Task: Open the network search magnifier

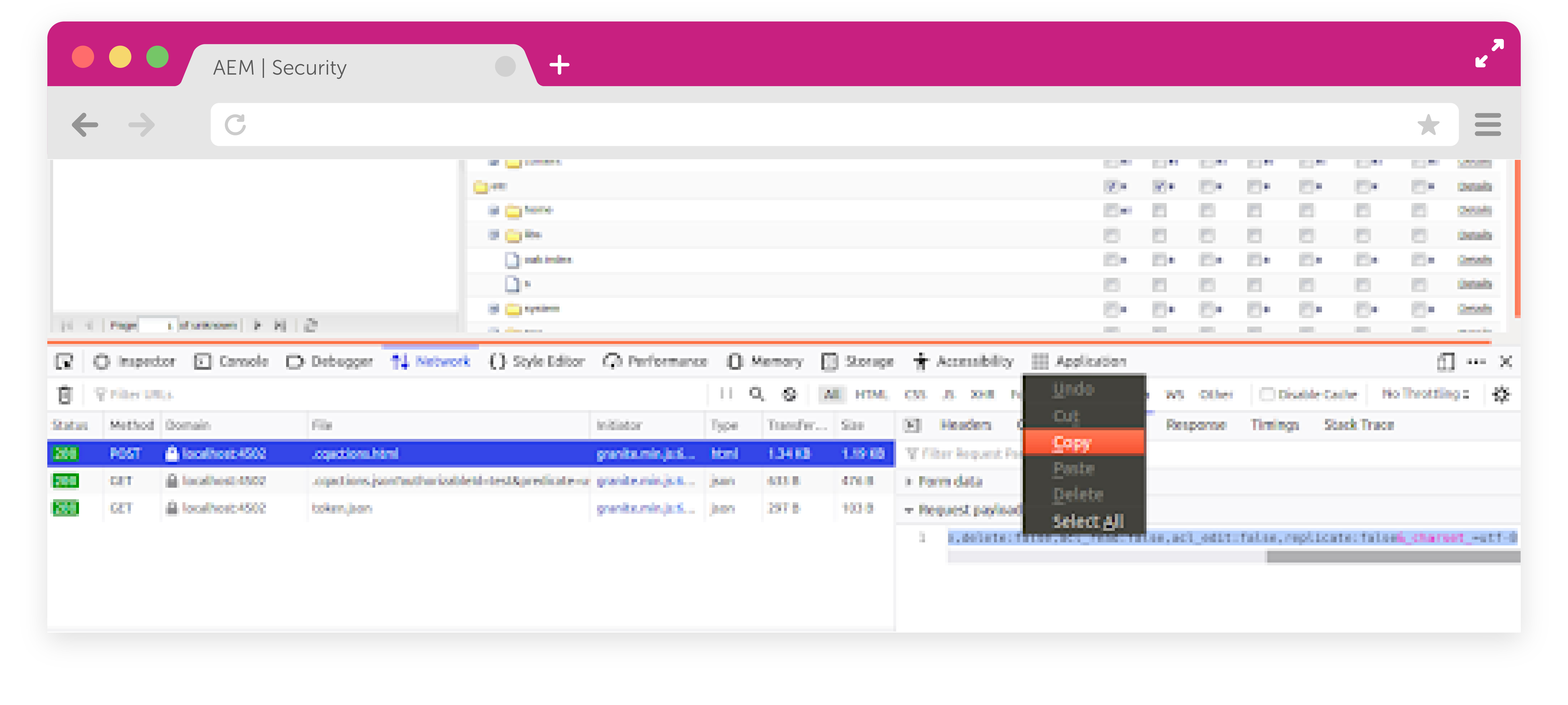Action: coord(757,394)
